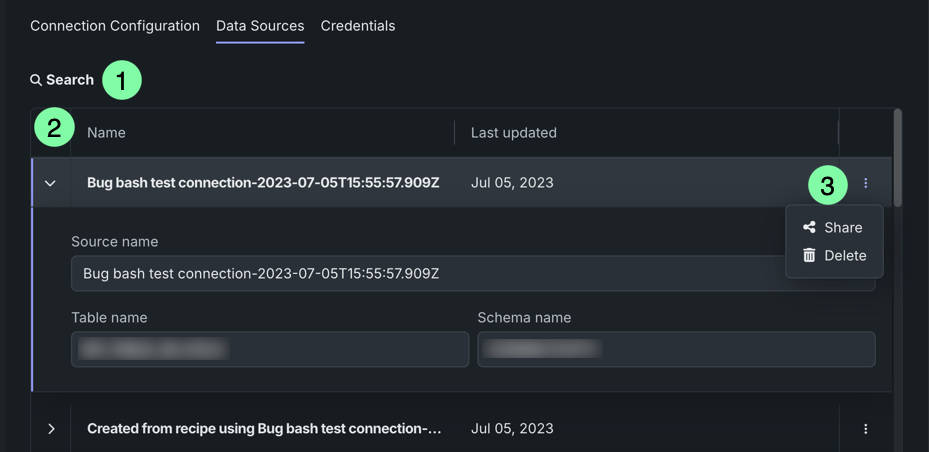This screenshot has width=929, height=452.
Task: Select Created from recipe data source name
Action: tap(264, 428)
